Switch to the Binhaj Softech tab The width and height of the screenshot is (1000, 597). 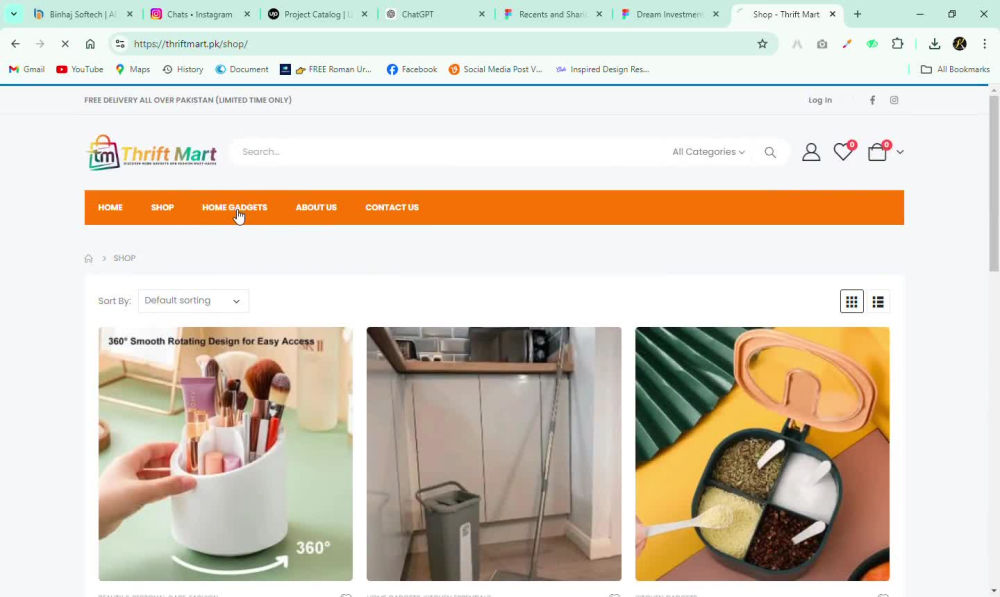[83, 14]
